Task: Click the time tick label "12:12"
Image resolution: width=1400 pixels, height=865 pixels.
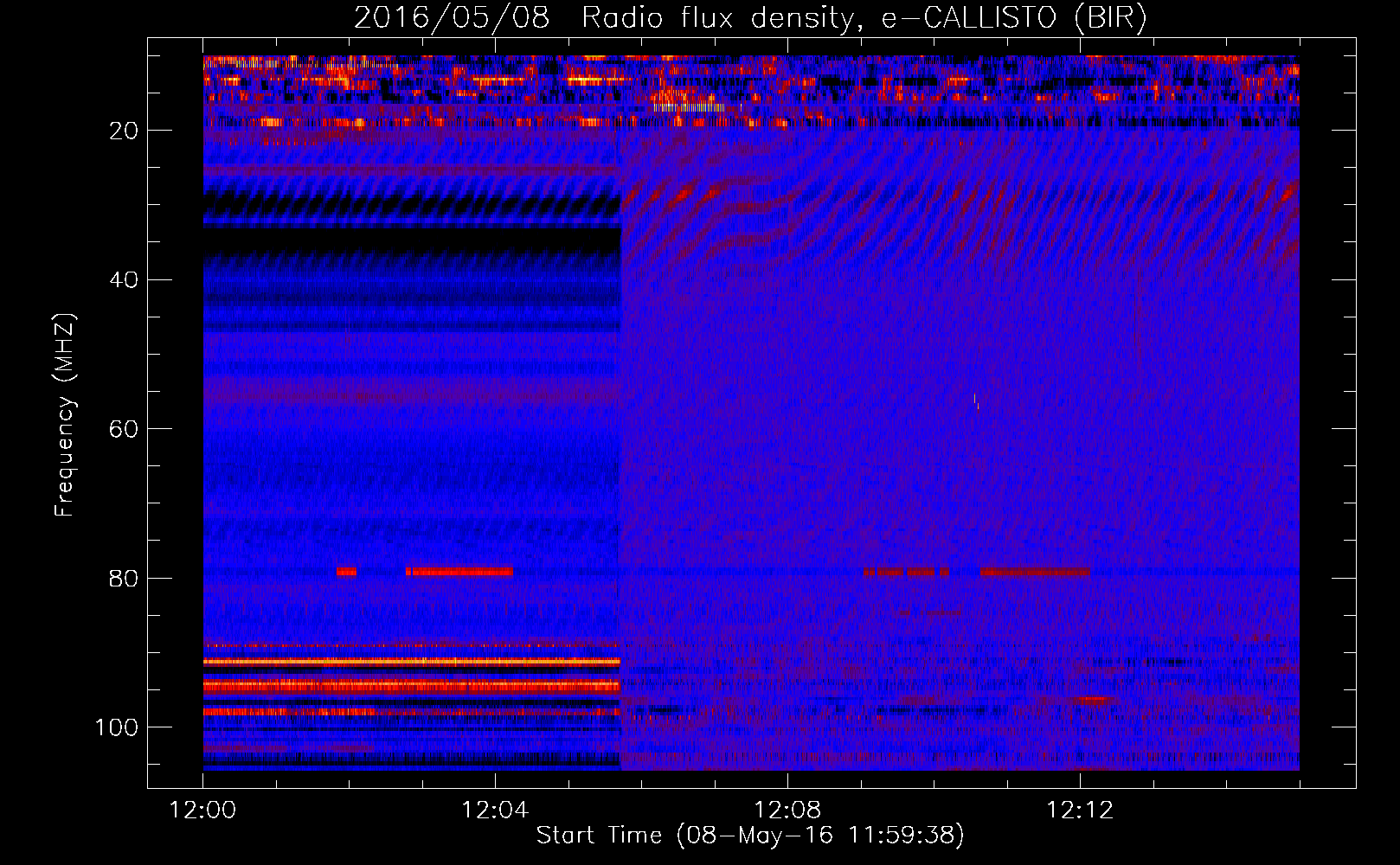Action: click(x=1080, y=811)
